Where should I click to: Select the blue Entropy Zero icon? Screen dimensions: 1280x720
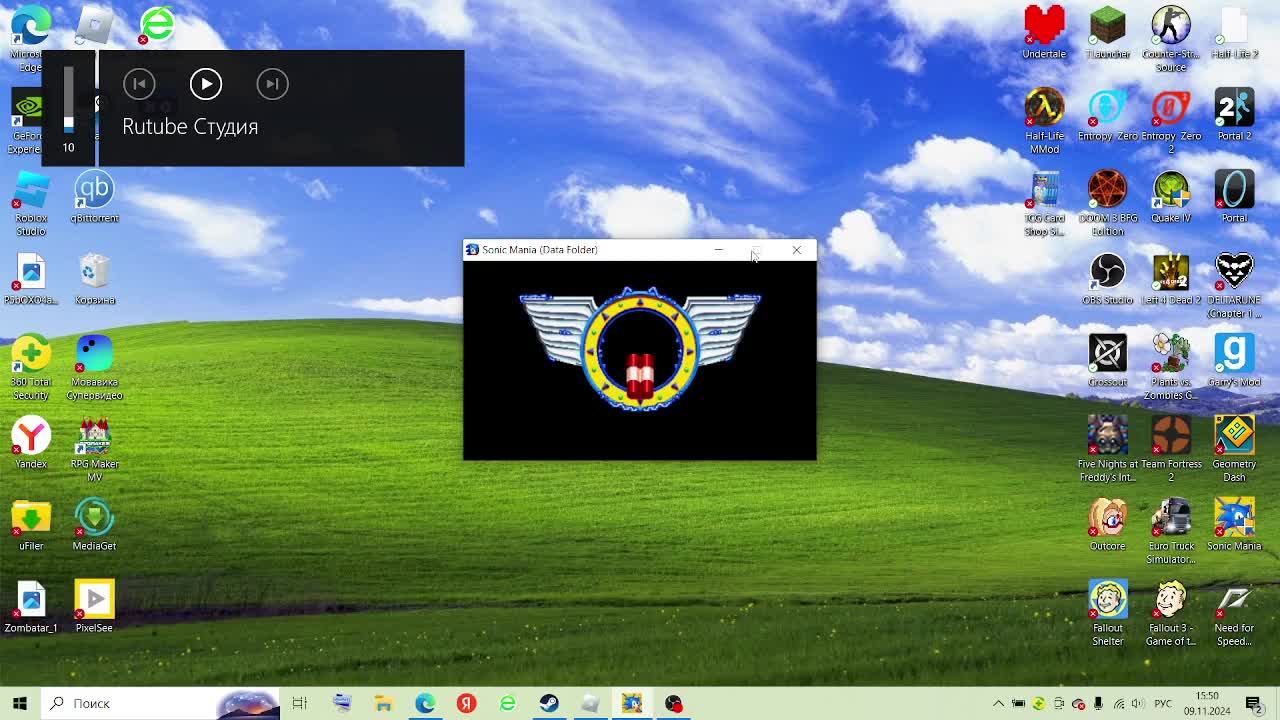tap(1107, 115)
